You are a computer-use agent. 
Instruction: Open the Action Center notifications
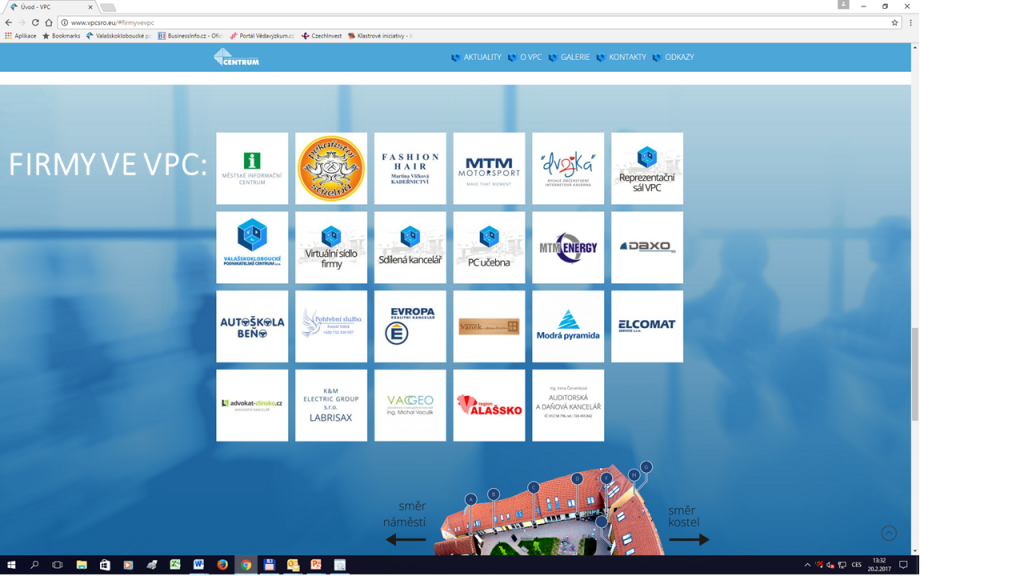(903, 565)
